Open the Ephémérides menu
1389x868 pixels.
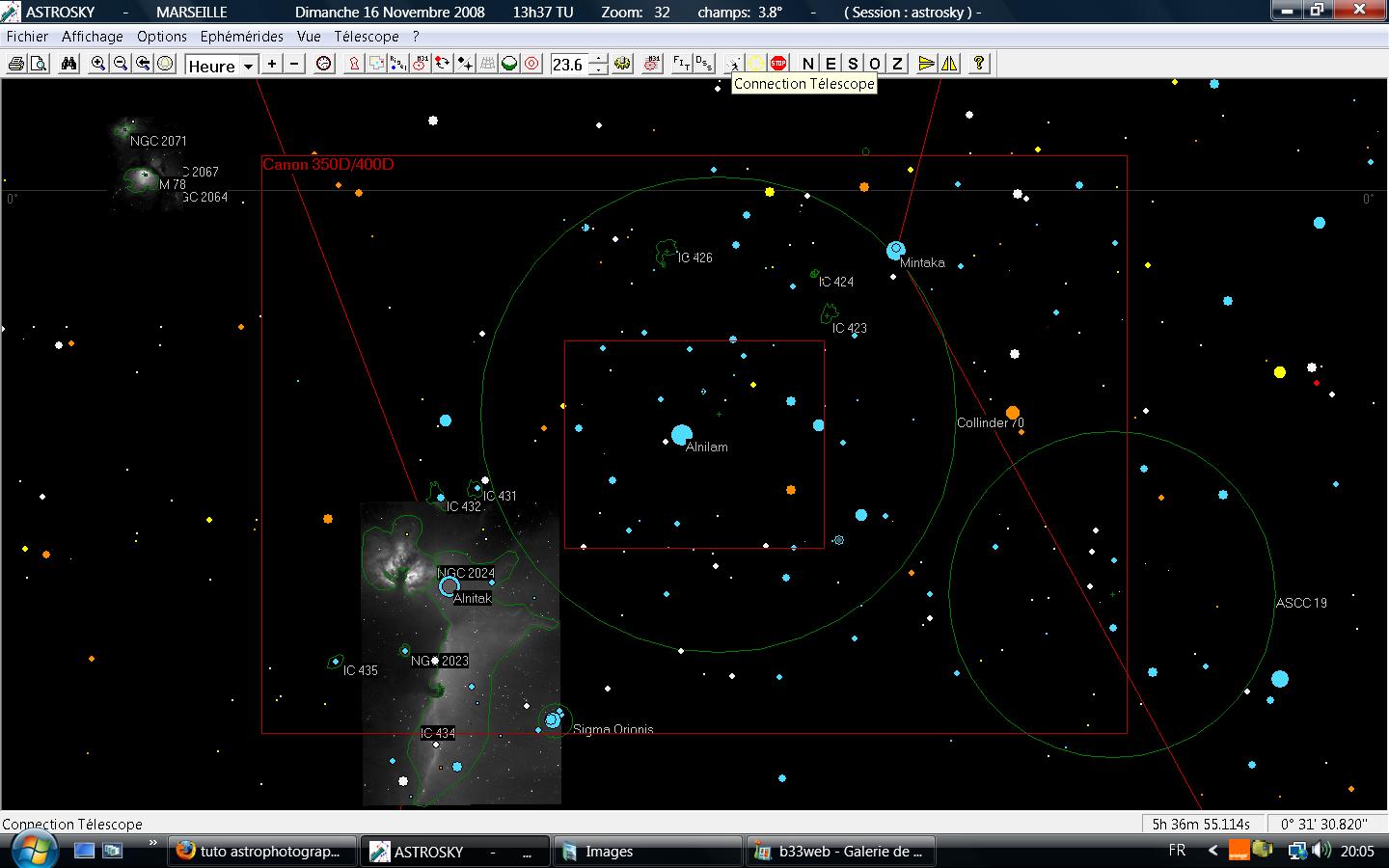(242, 37)
